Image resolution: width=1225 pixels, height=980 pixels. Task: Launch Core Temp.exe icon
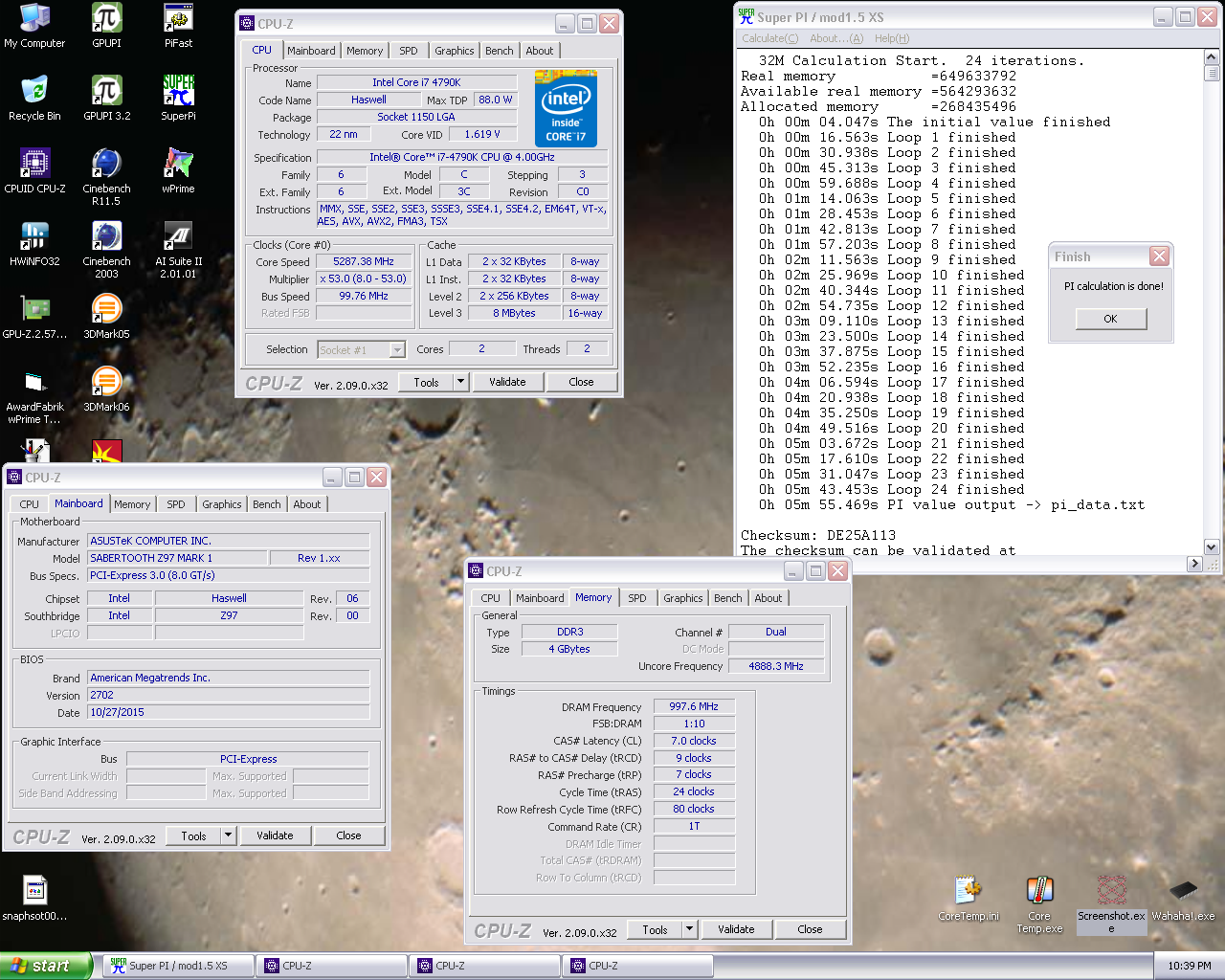coord(1039,904)
